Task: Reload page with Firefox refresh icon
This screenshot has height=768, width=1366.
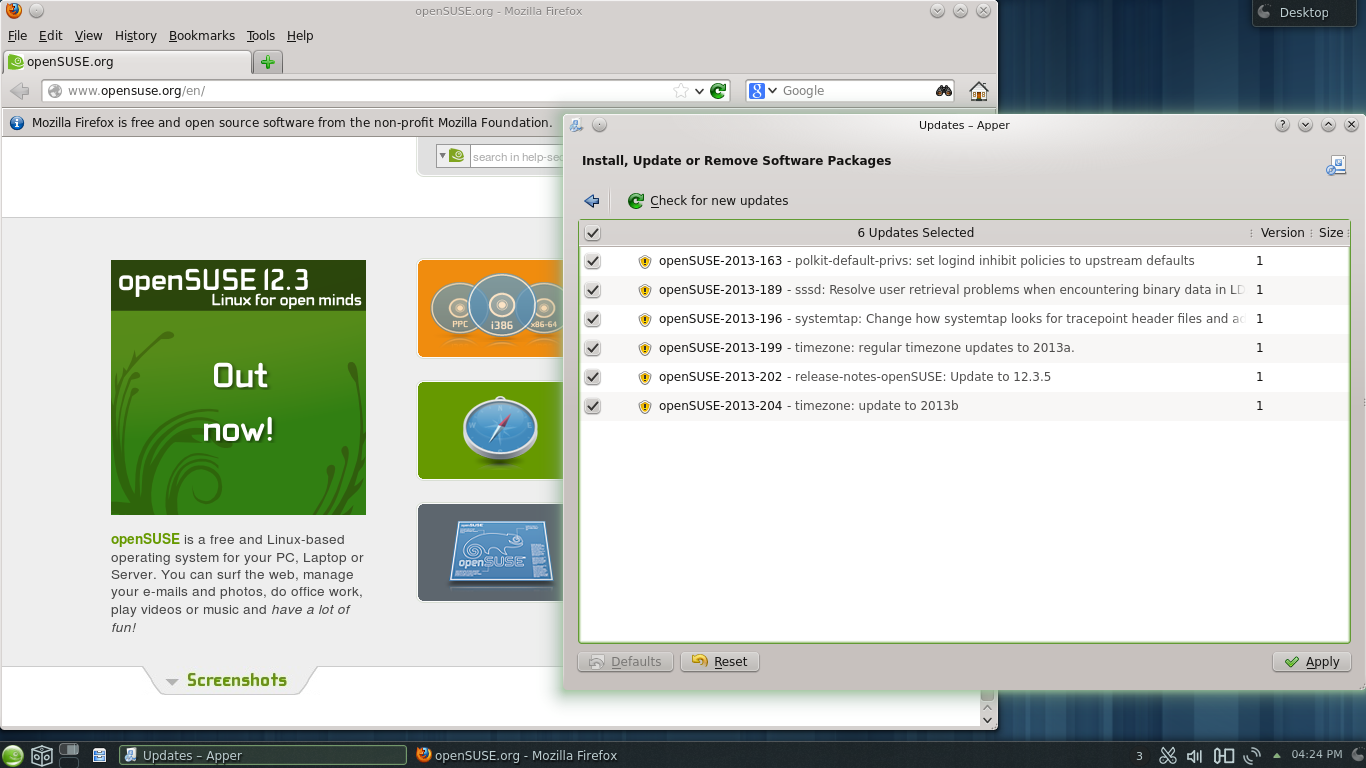Action: click(718, 91)
